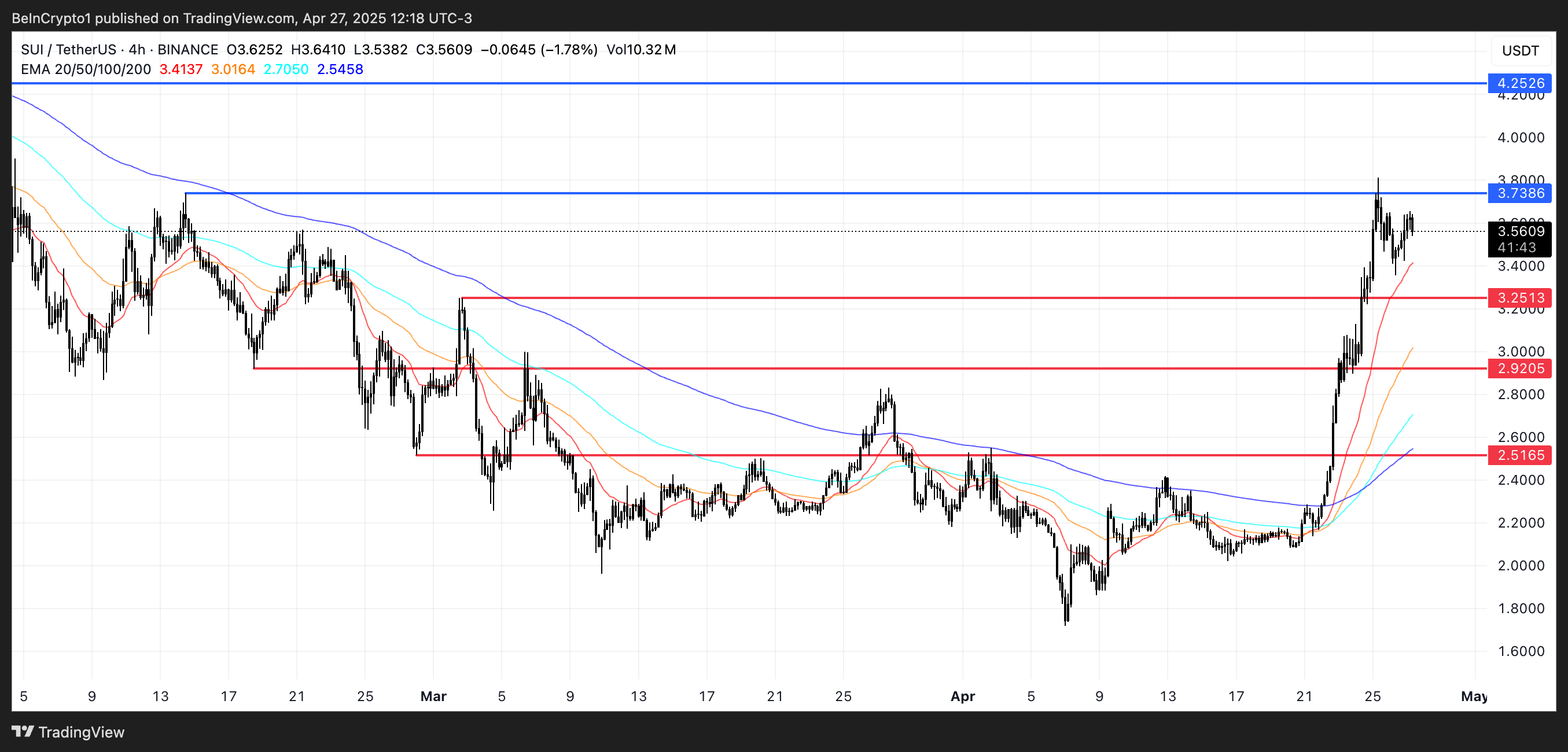Click the blue EMA value 2.5458

[340, 69]
